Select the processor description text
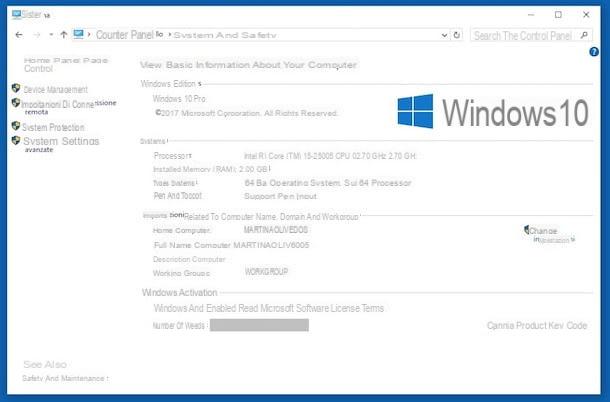 (x=330, y=156)
